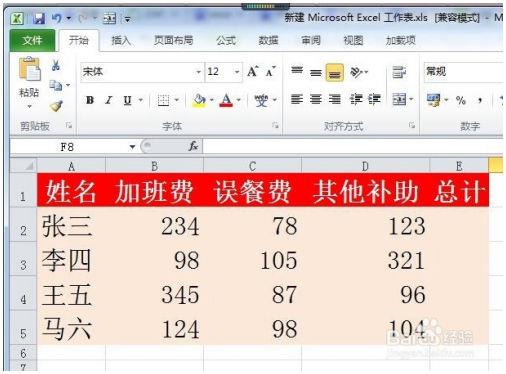Image resolution: width=506 pixels, height=374 pixels.
Task: Click the insert function fx icon
Action: coord(193,146)
